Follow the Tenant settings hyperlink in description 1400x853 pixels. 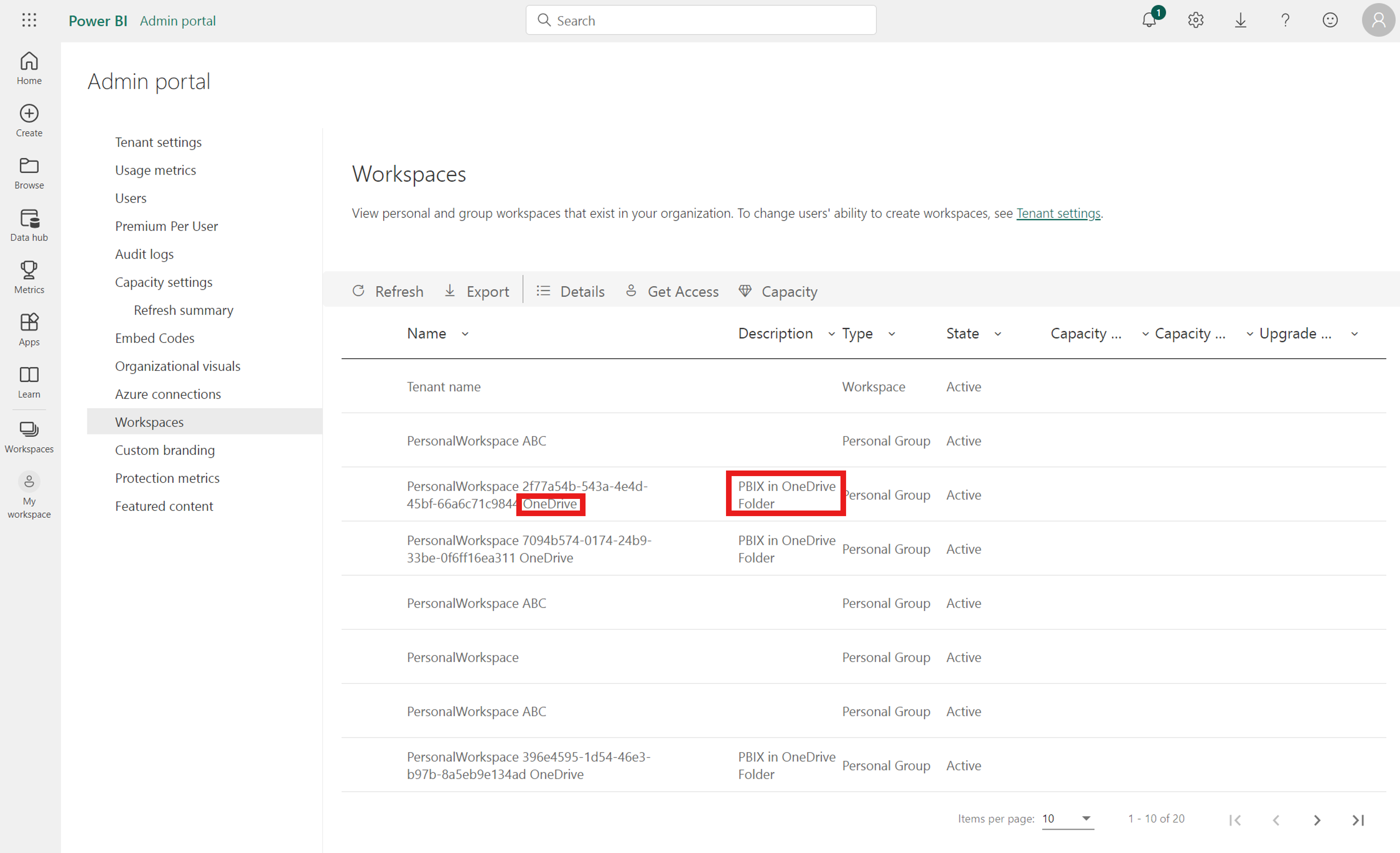1058,213
